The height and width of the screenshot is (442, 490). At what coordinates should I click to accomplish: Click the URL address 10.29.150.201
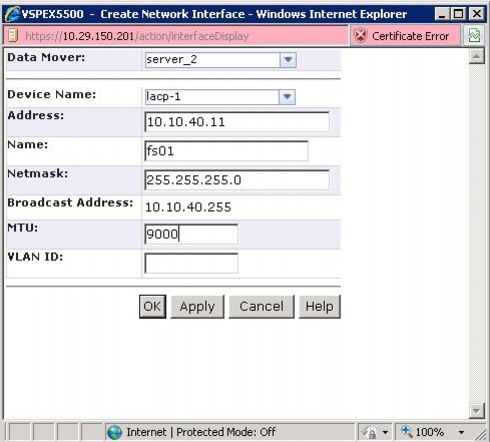coord(98,36)
